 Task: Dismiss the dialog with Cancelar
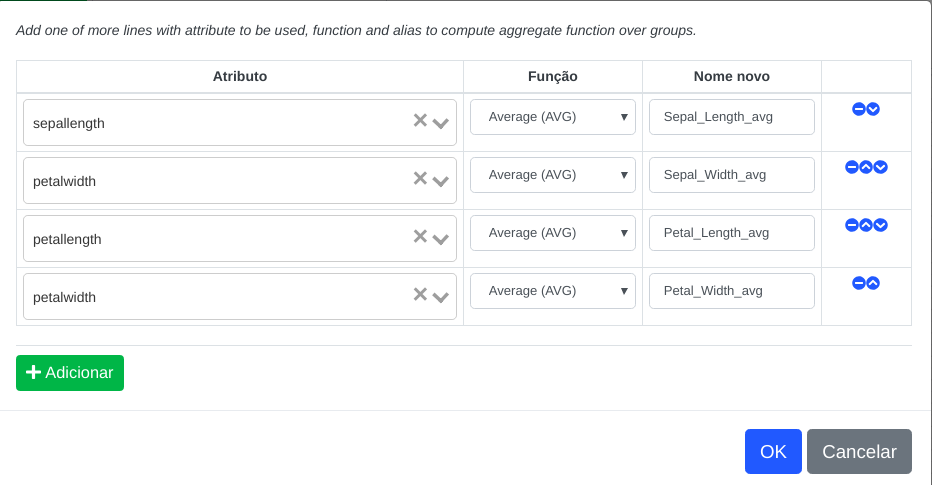coord(859,452)
